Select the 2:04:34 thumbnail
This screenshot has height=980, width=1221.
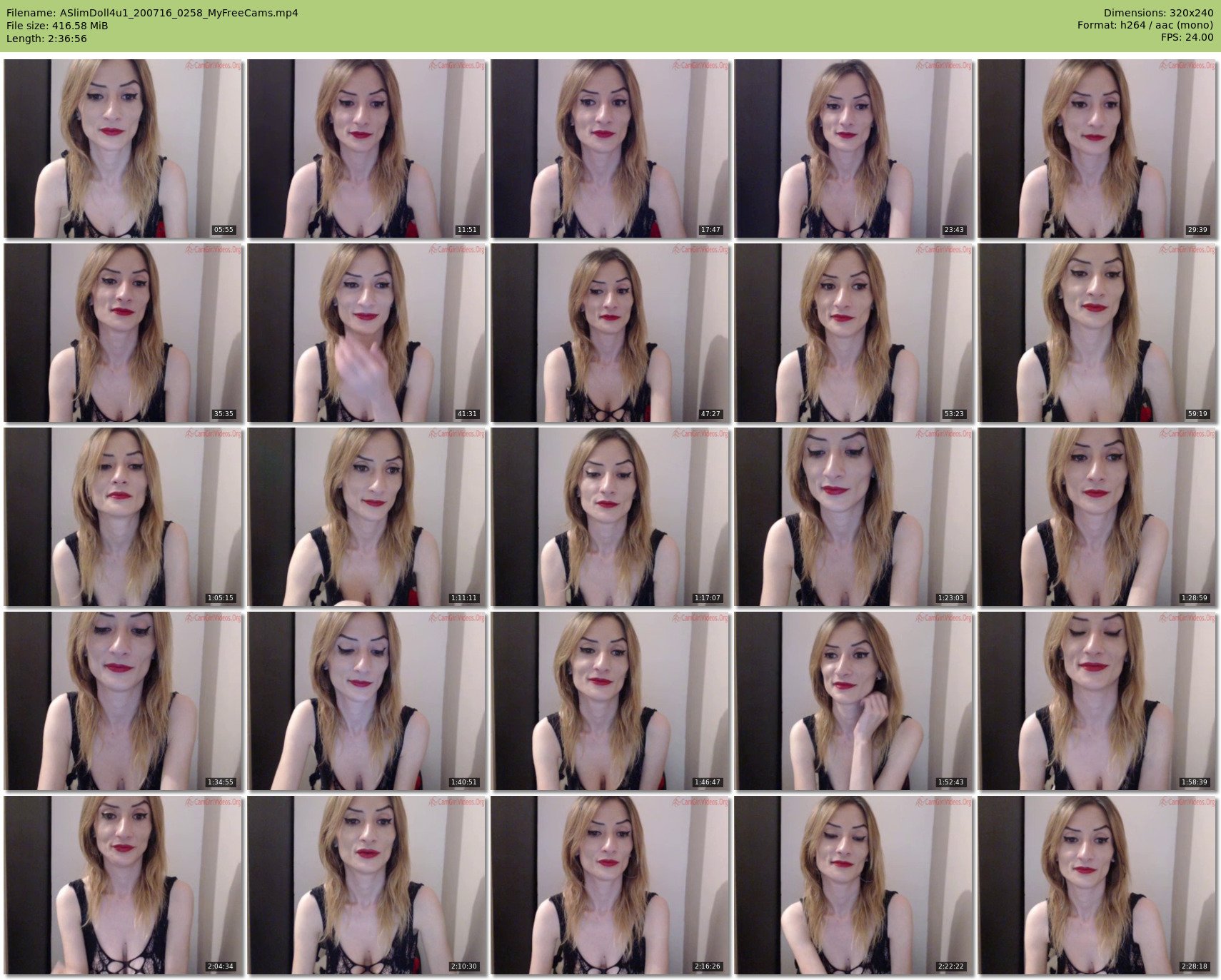point(123,885)
